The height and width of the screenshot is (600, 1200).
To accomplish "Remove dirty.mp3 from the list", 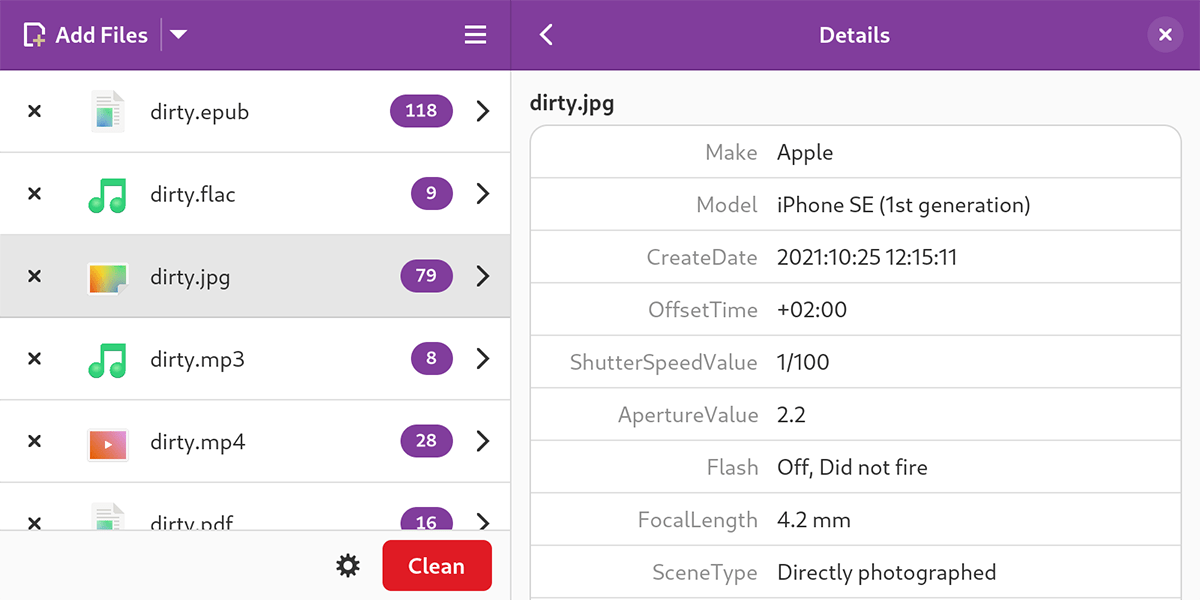I will pos(33,359).
